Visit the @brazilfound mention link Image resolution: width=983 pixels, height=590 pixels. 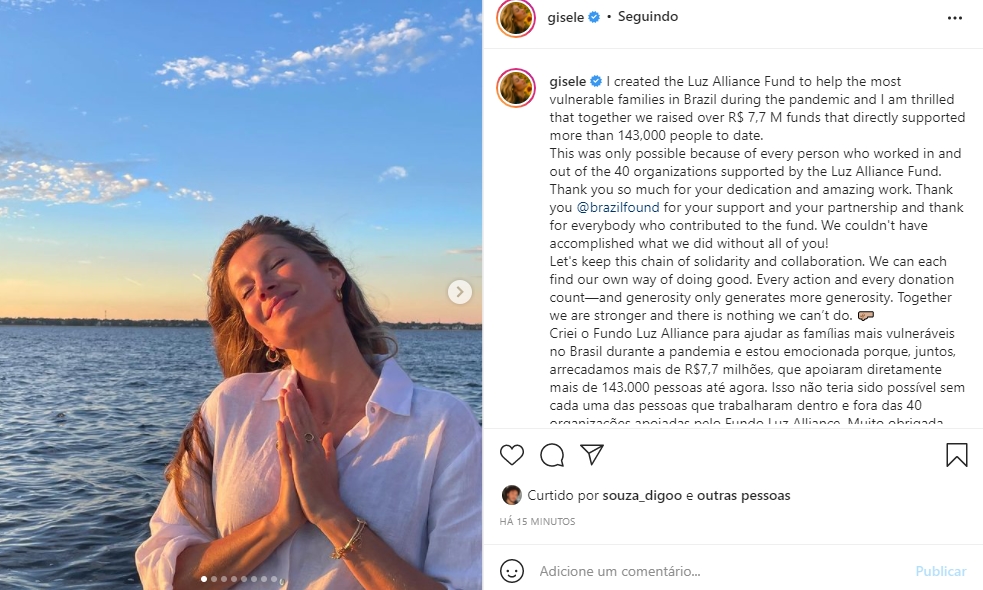618,208
